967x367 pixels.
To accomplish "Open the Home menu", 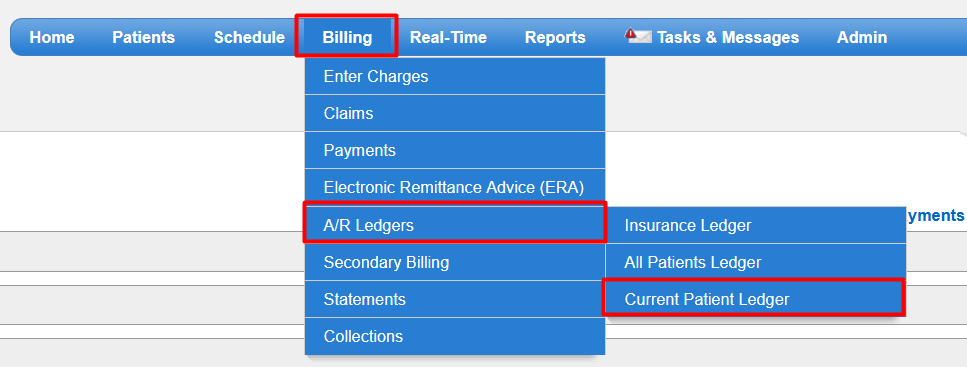I will (52, 38).
